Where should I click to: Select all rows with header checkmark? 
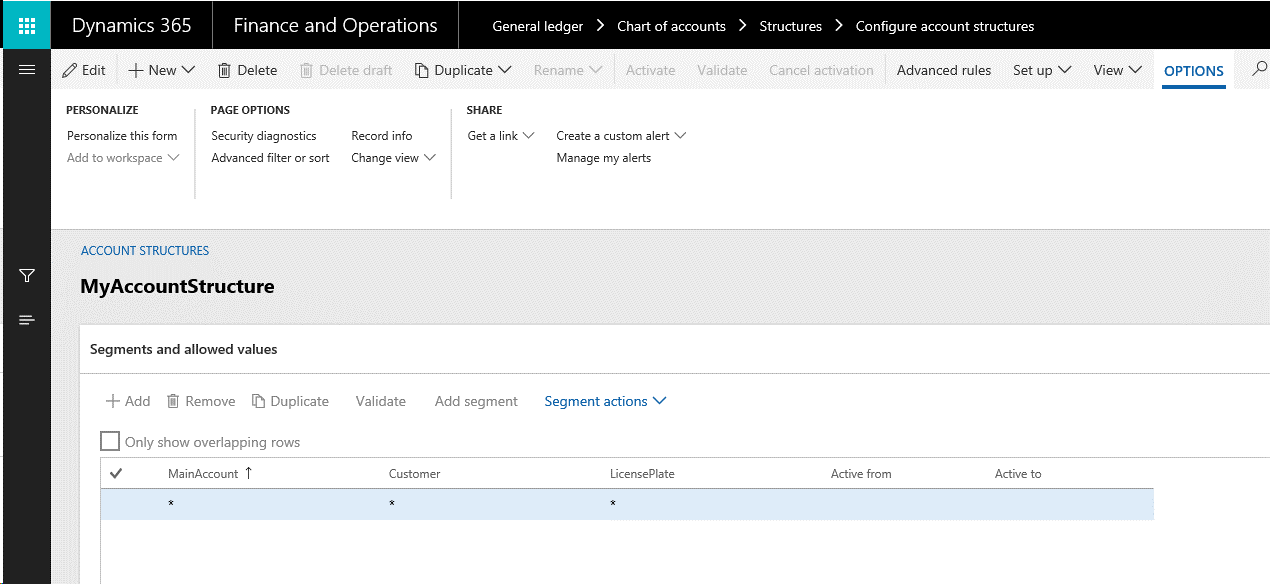click(x=116, y=472)
